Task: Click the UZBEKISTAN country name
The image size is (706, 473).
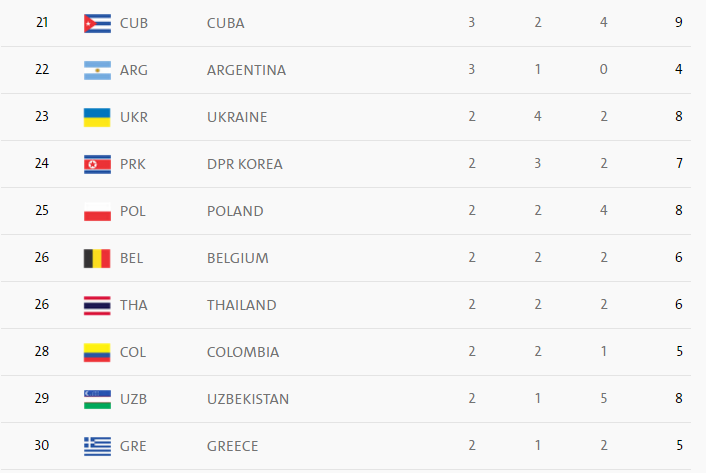Action: tap(248, 399)
